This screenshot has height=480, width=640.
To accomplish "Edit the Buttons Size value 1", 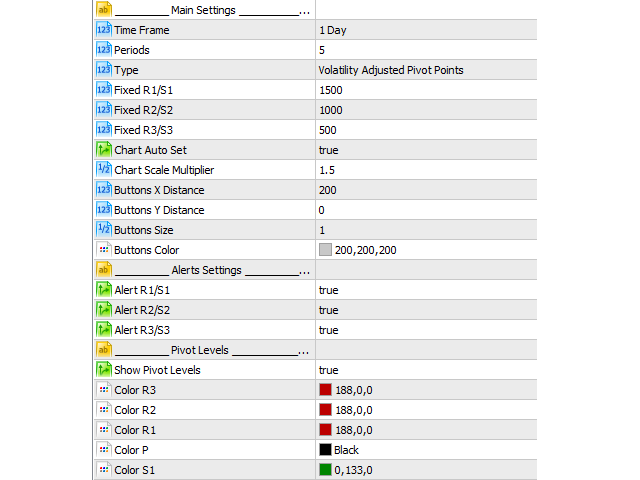I will coord(322,230).
